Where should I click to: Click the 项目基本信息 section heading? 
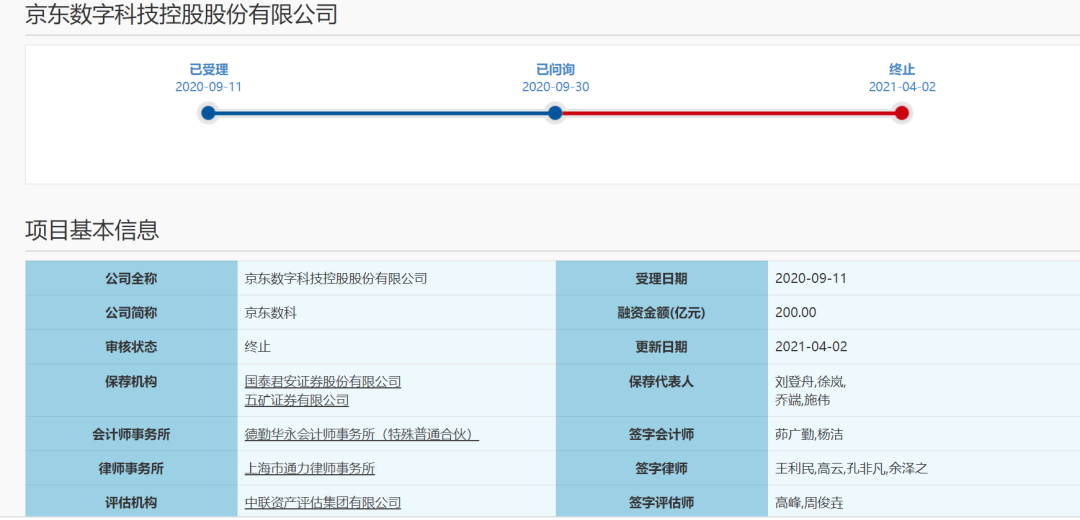(92, 230)
